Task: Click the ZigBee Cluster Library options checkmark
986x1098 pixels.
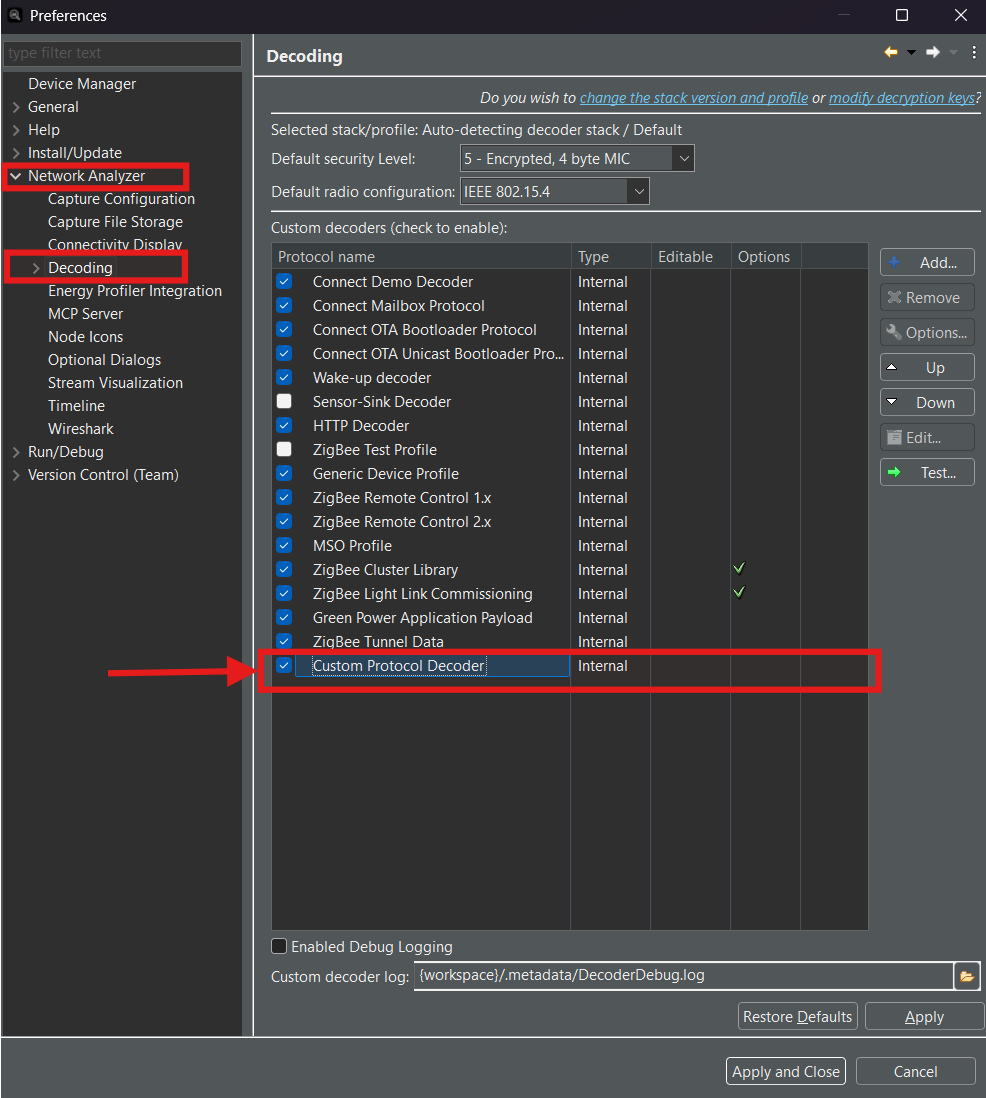Action: (739, 568)
